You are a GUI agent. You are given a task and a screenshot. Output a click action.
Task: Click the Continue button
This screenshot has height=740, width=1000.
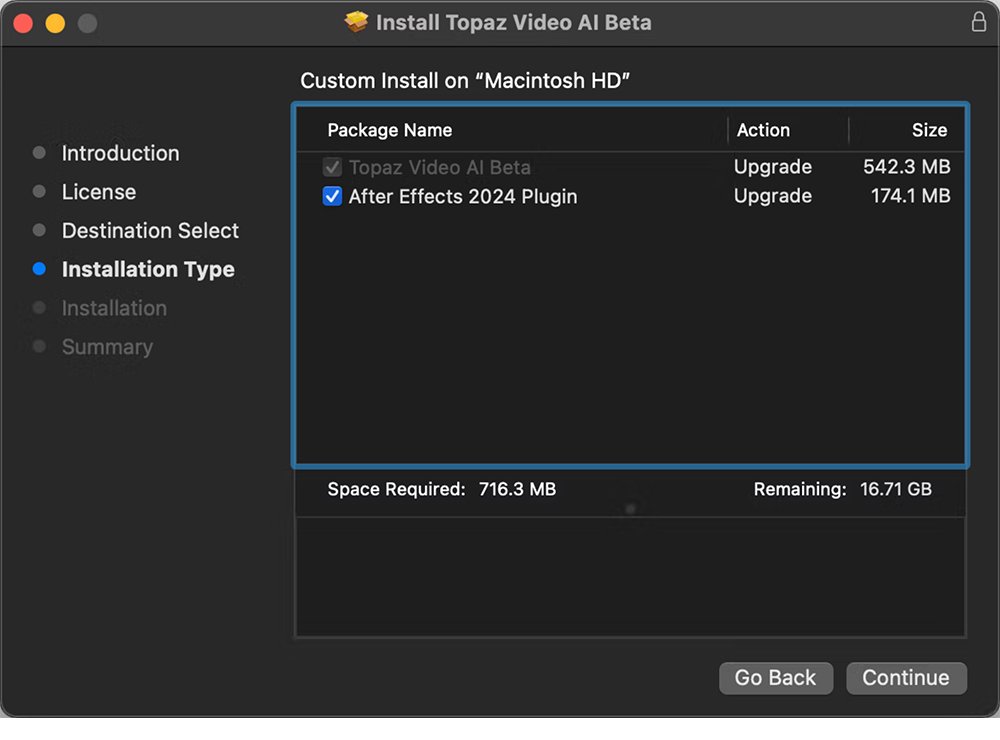(x=906, y=677)
